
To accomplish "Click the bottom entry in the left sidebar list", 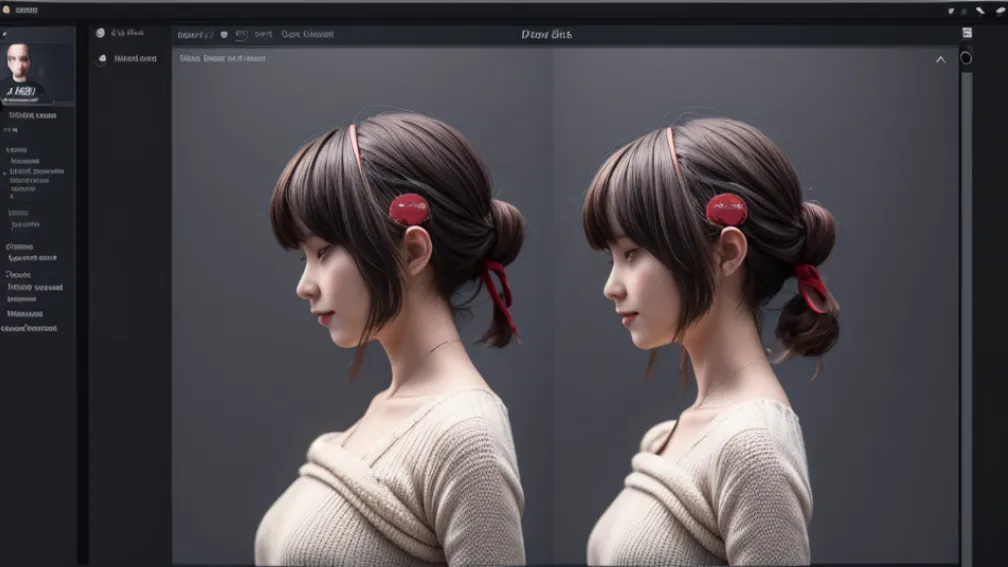I will (29, 328).
